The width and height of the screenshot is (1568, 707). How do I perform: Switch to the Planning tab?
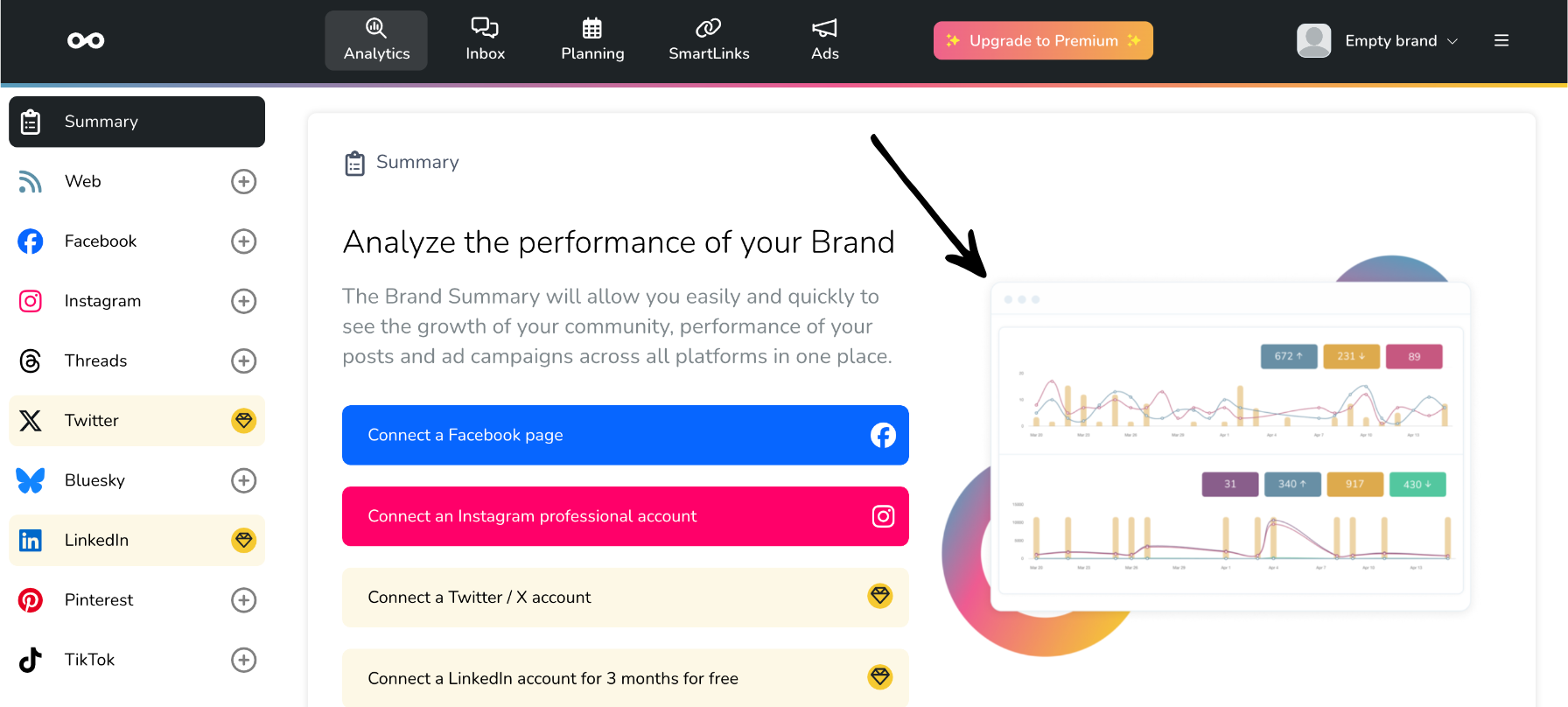[x=592, y=40]
